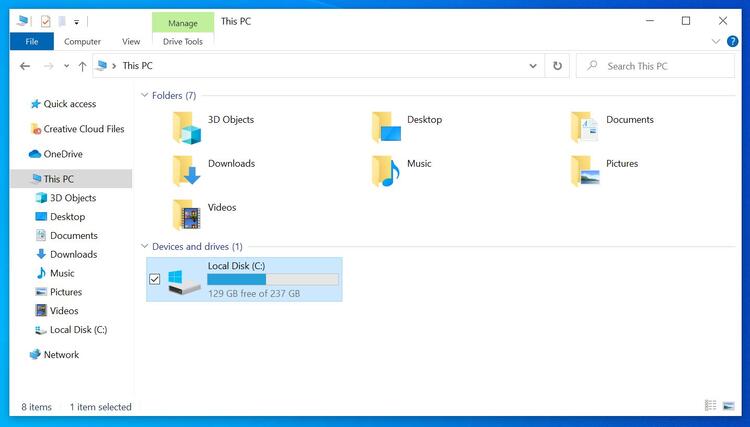Image resolution: width=750 pixels, height=427 pixels.
Task: Open the File menu
Action: (32, 42)
